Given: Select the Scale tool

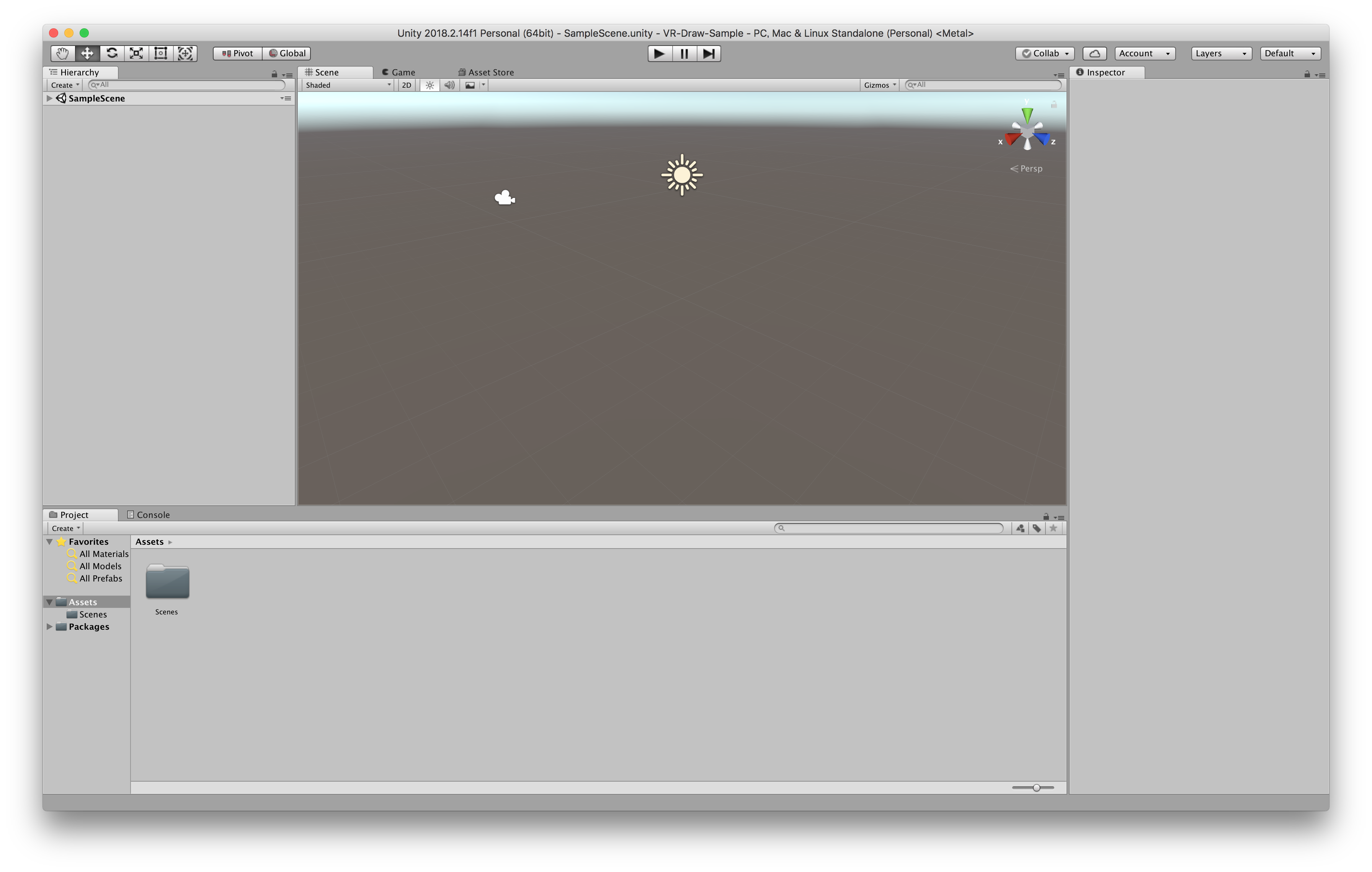Looking at the screenshot, I should click(136, 53).
